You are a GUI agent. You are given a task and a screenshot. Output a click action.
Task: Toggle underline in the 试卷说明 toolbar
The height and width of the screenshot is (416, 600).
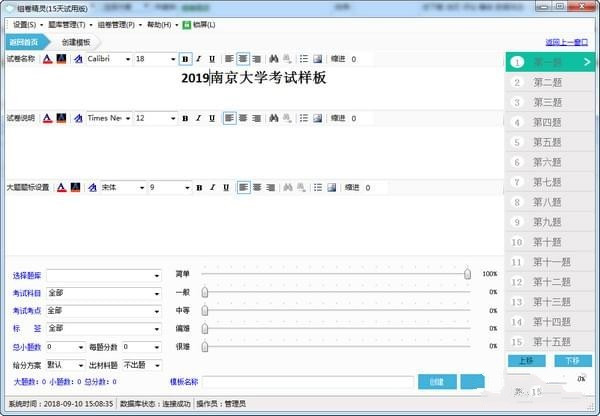(x=212, y=118)
